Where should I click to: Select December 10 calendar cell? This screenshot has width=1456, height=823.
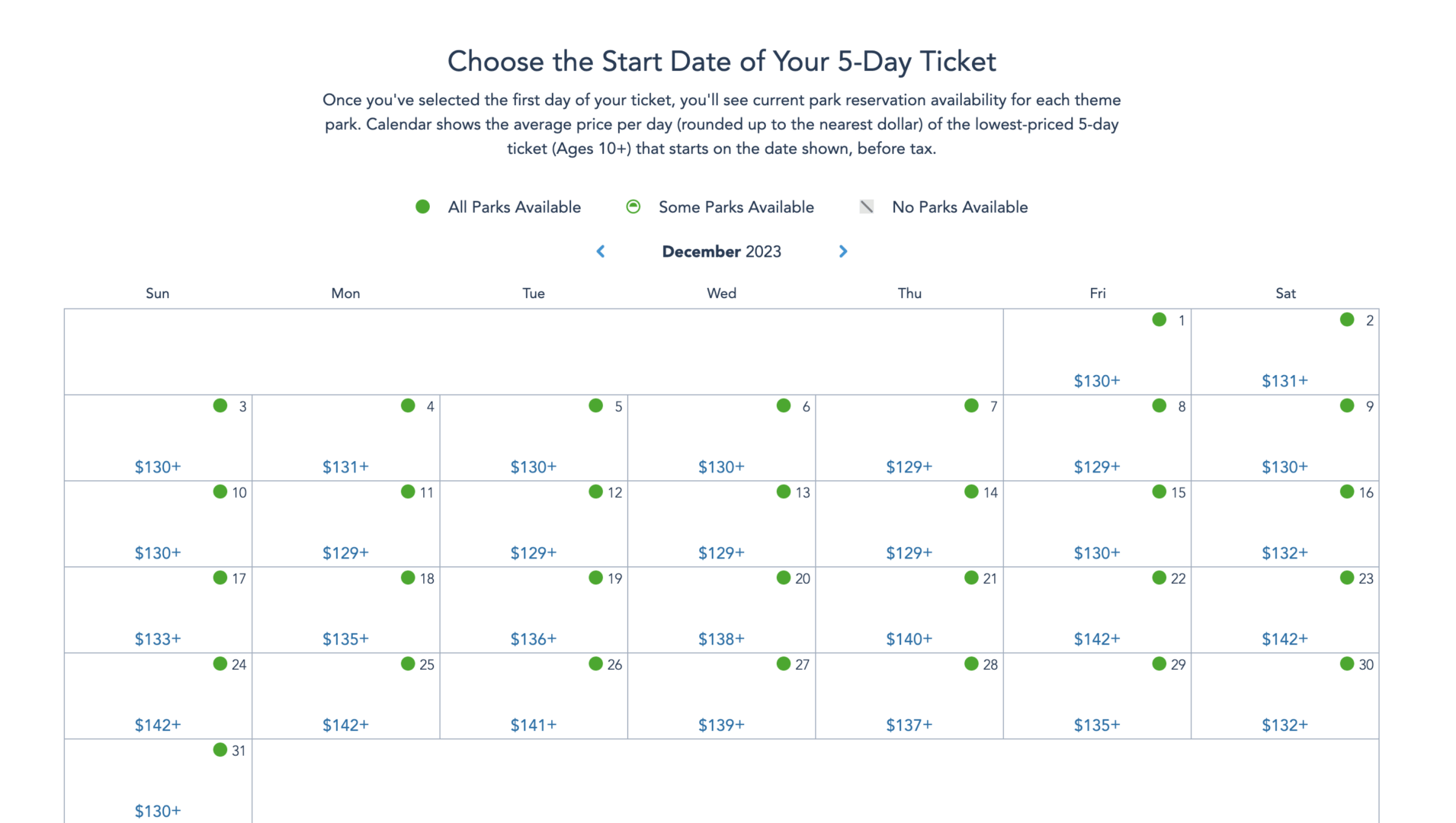click(x=158, y=524)
